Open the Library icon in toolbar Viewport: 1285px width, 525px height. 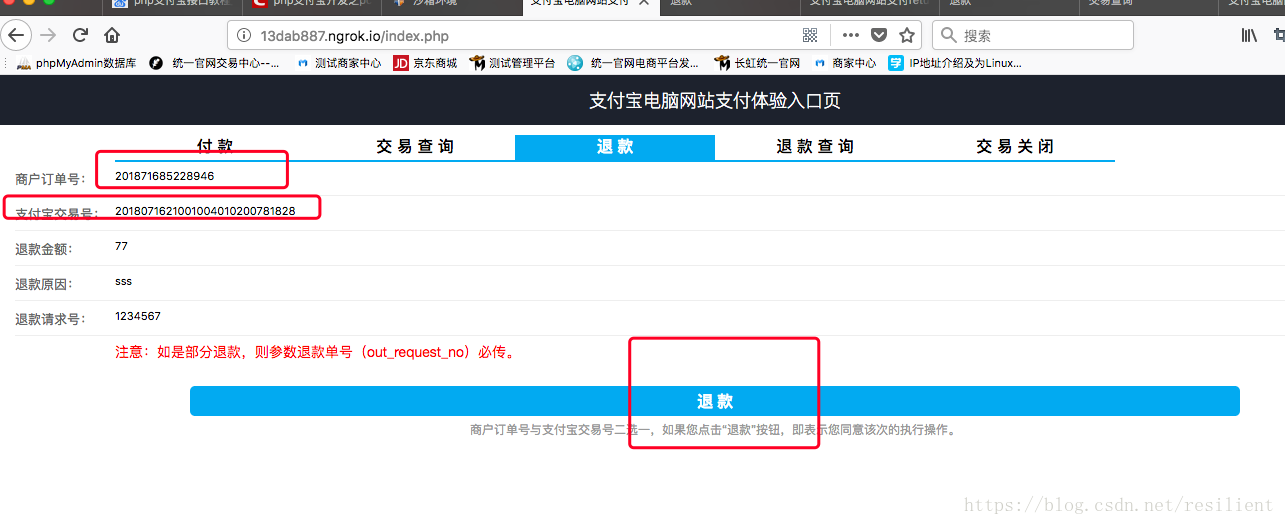[1249, 36]
